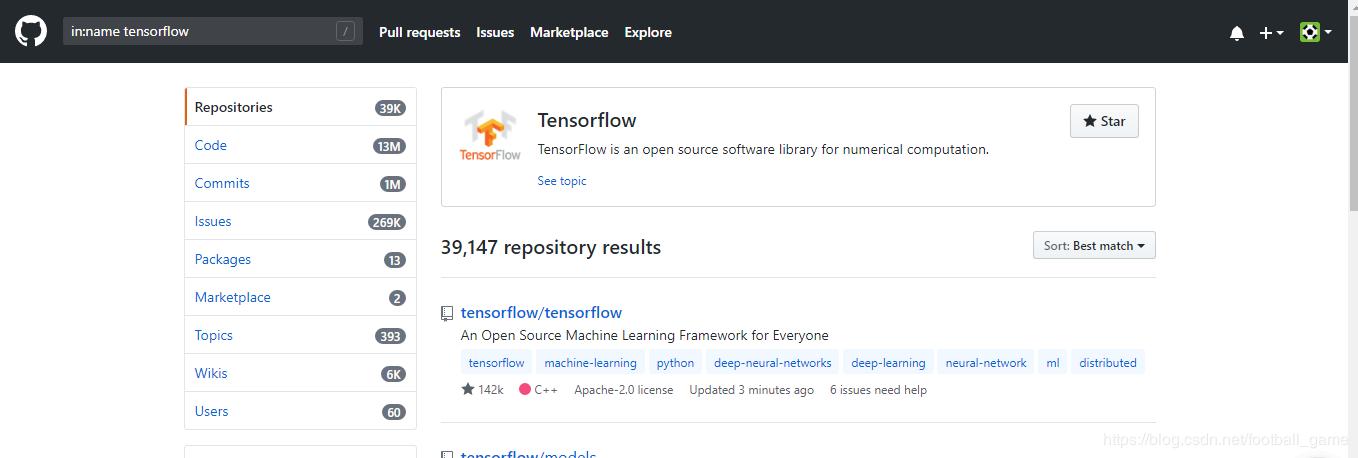Viewport: 1358px width, 458px height.
Task: Open the 142k stargazers count
Action: pyautogui.click(x=482, y=390)
